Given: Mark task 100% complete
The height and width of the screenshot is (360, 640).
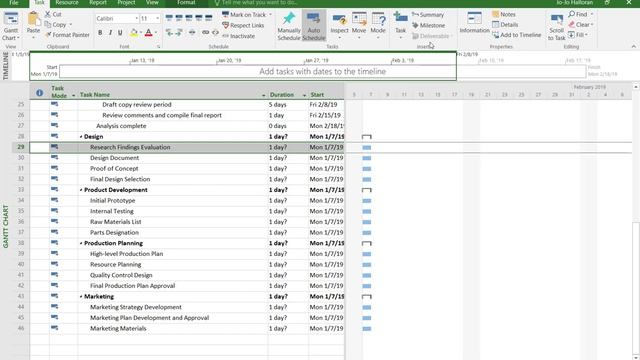Looking at the screenshot, I should click(x=209, y=18).
